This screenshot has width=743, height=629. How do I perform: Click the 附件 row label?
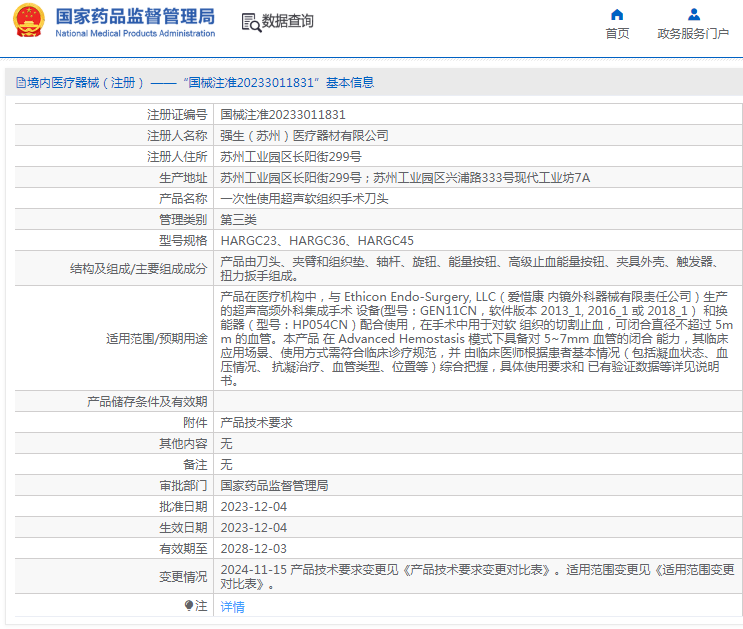coord(195,423)
